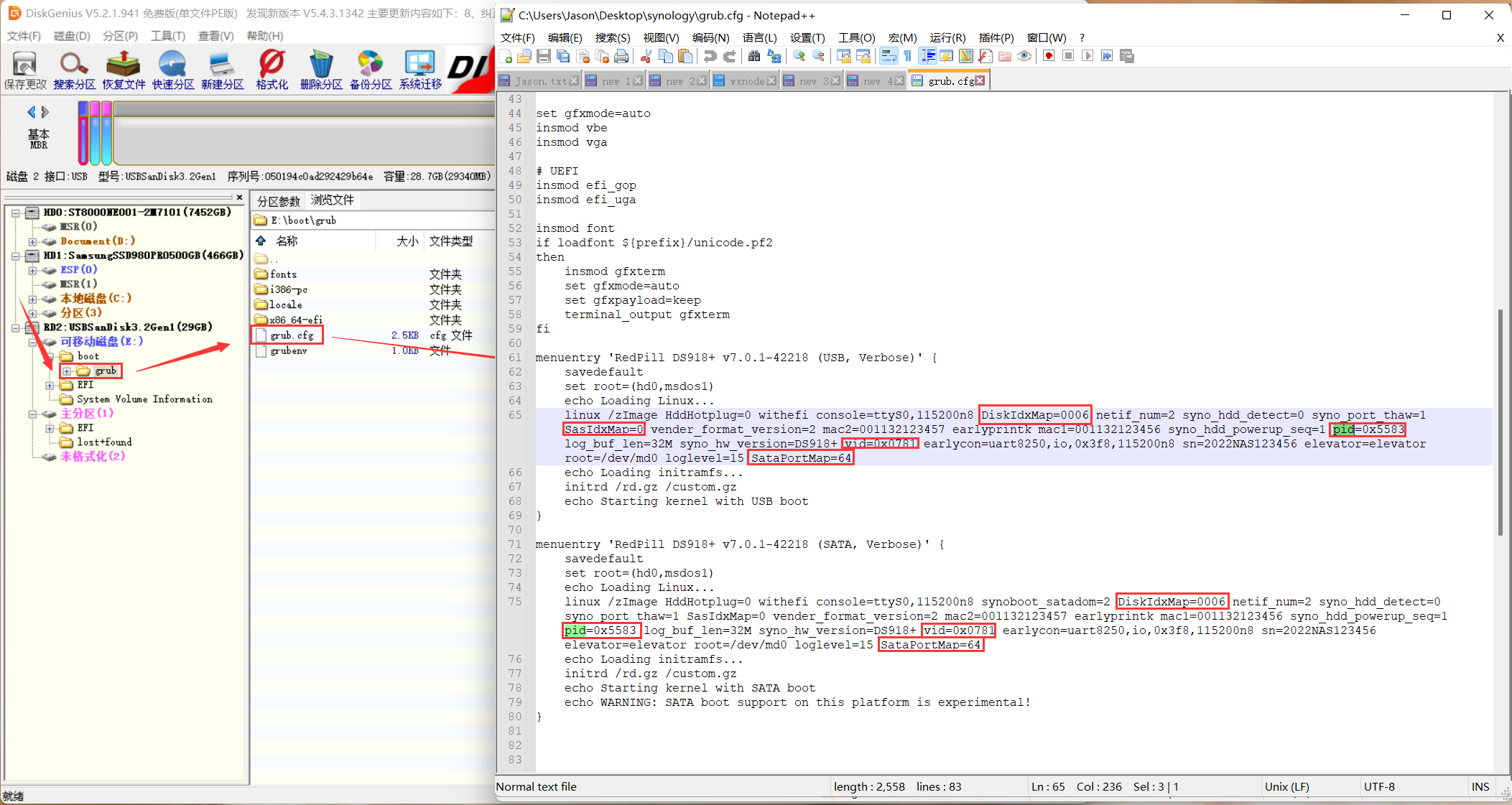Click the Print icon in Notepad++ toolbar

[621, 56]
